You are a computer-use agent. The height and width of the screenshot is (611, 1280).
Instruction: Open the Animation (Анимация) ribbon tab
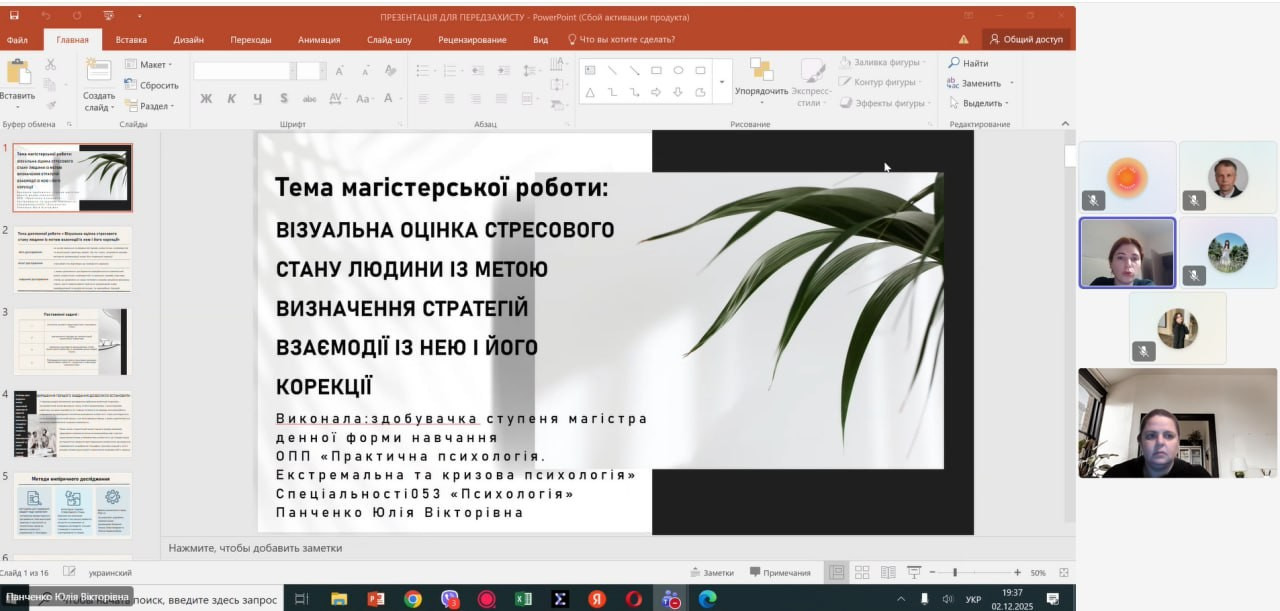[318, 40]
